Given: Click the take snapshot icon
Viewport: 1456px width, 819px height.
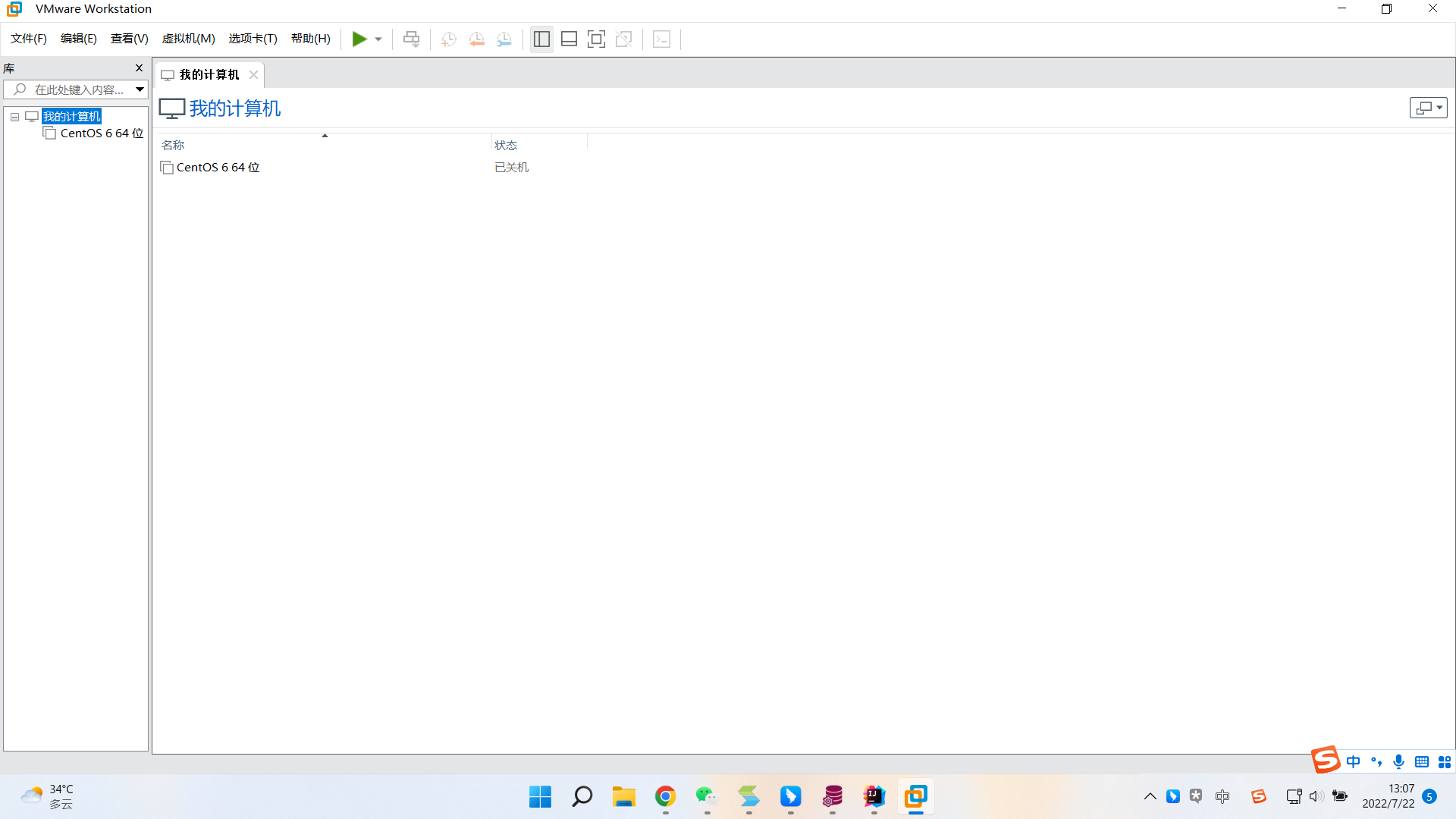Looking at the screenshot, I should pyautogui.click(x=449, y=39).
